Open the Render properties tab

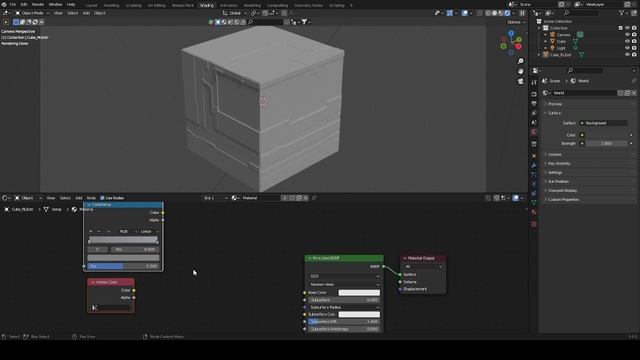(x=534, y=94)
